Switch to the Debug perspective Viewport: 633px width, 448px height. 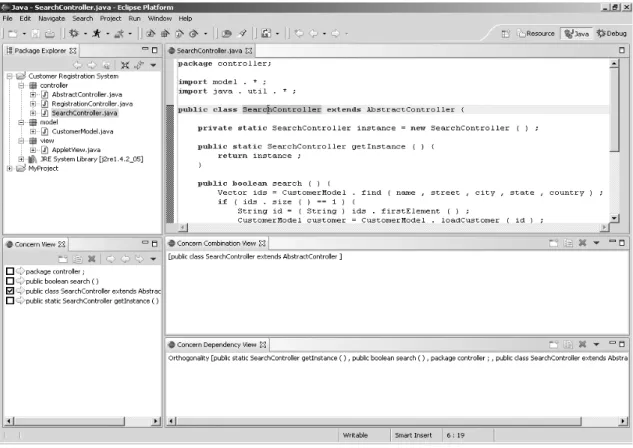612,33
